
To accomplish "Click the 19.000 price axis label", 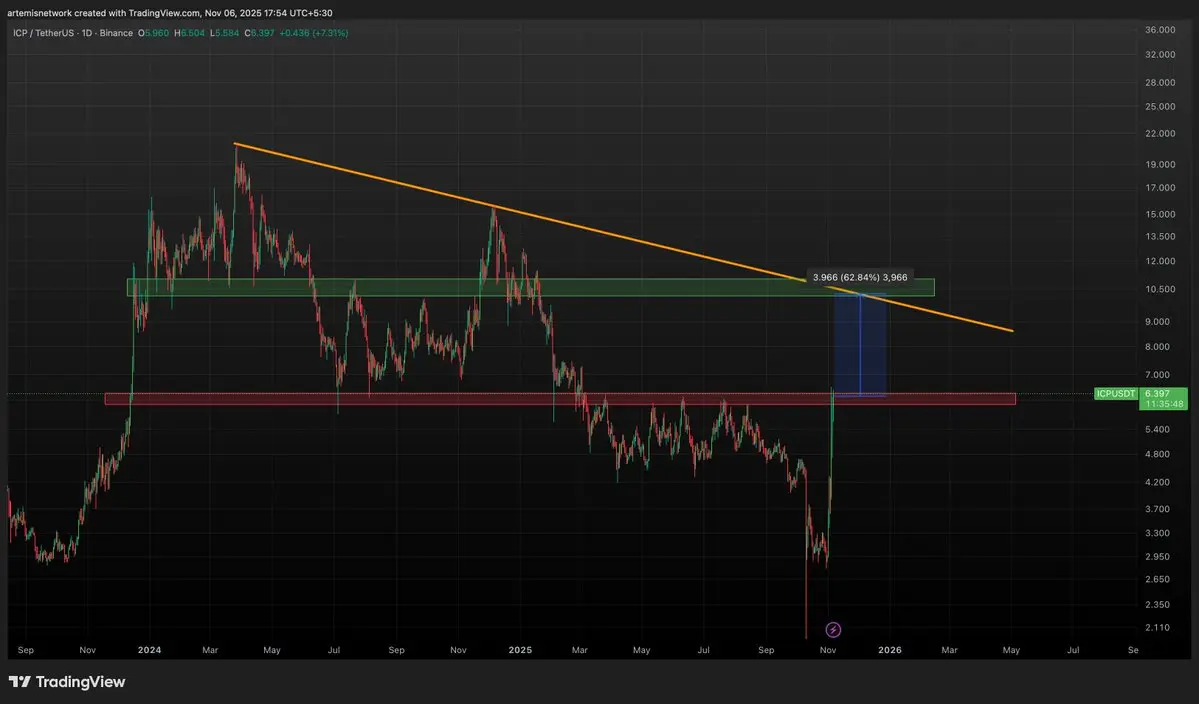I will pyautogui.click(x=1159, y=164).
